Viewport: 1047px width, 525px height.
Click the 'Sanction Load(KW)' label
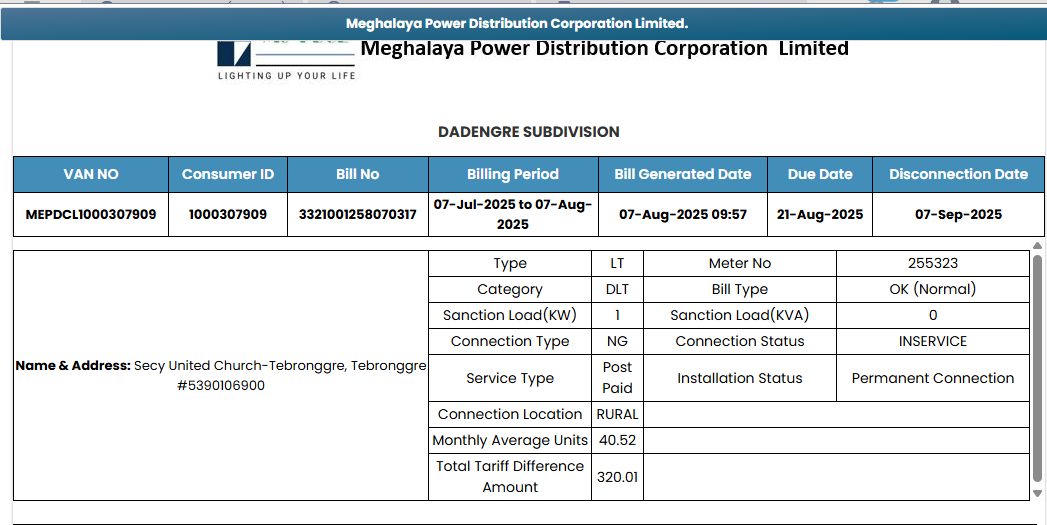pyautogui.click(x=510, y=315)
